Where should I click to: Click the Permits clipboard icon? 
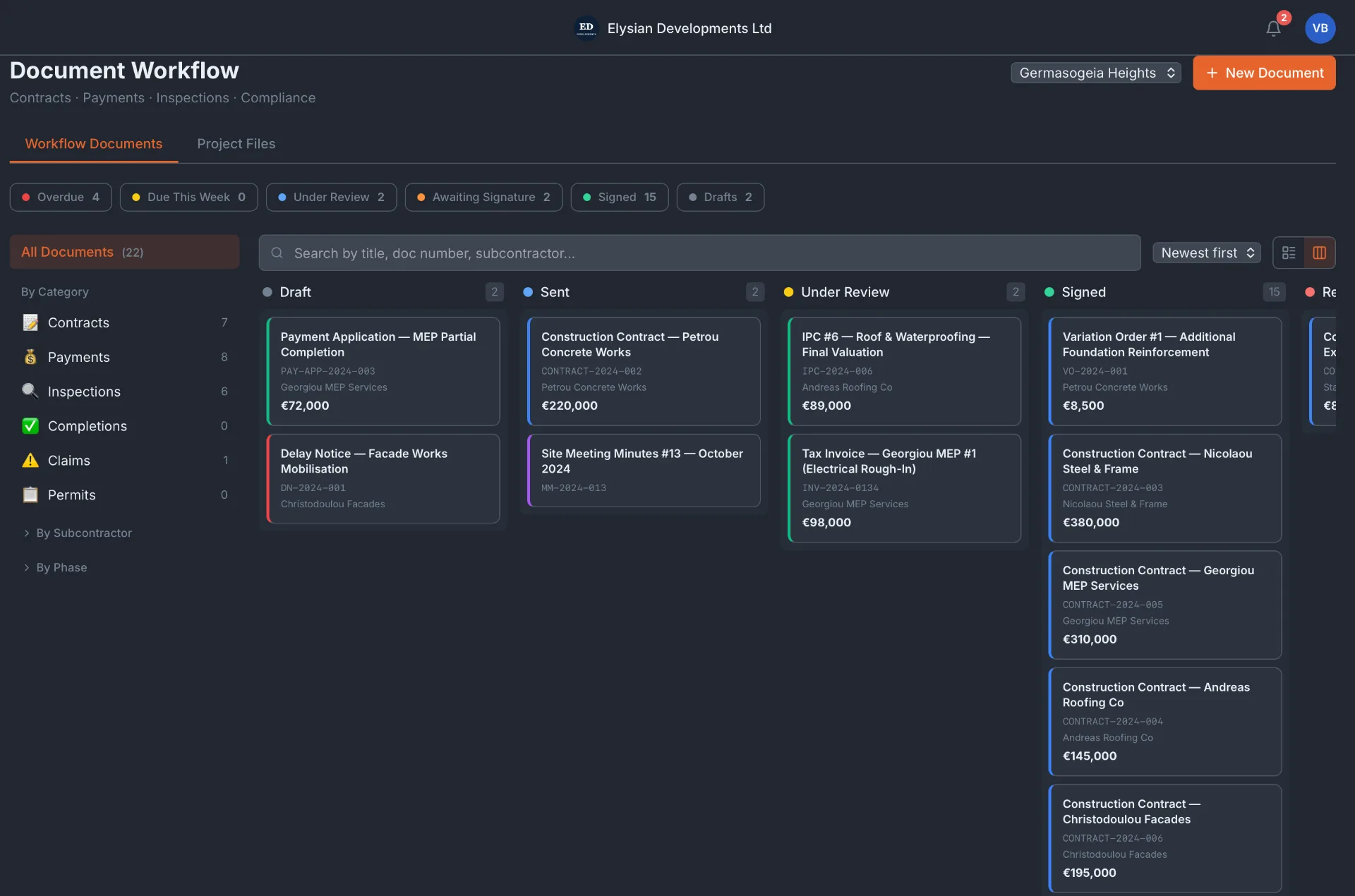coord(30,495)
